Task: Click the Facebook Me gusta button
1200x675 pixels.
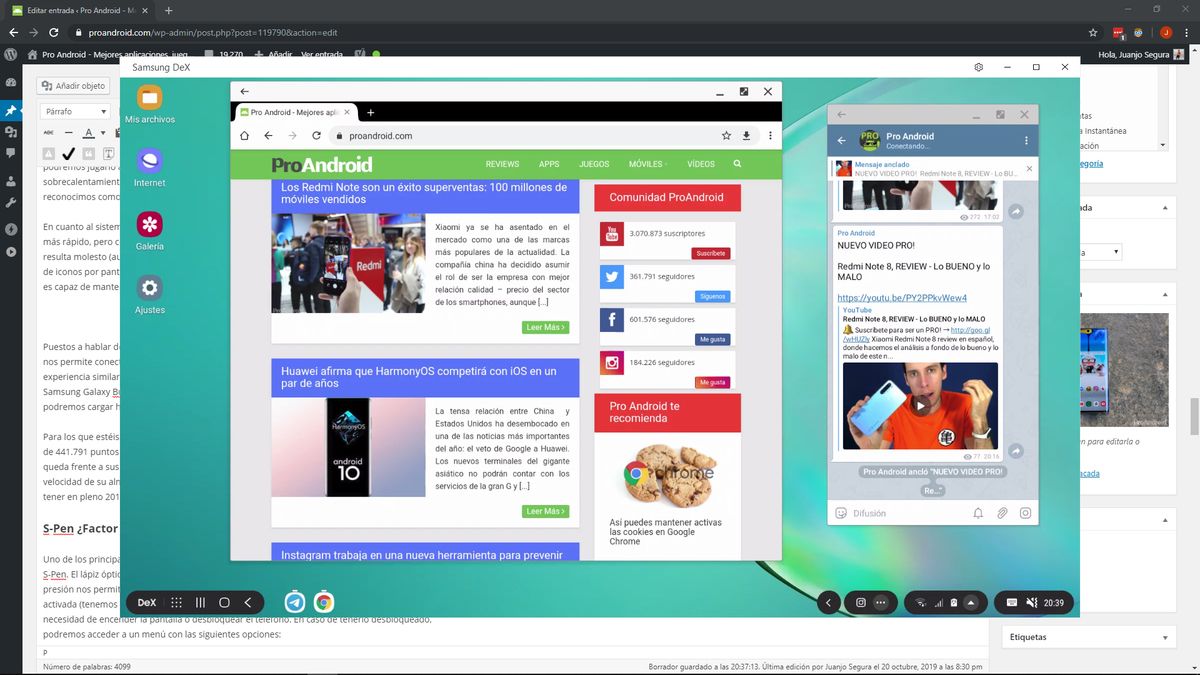Action: pyautogui.click(x=712, y=339)
